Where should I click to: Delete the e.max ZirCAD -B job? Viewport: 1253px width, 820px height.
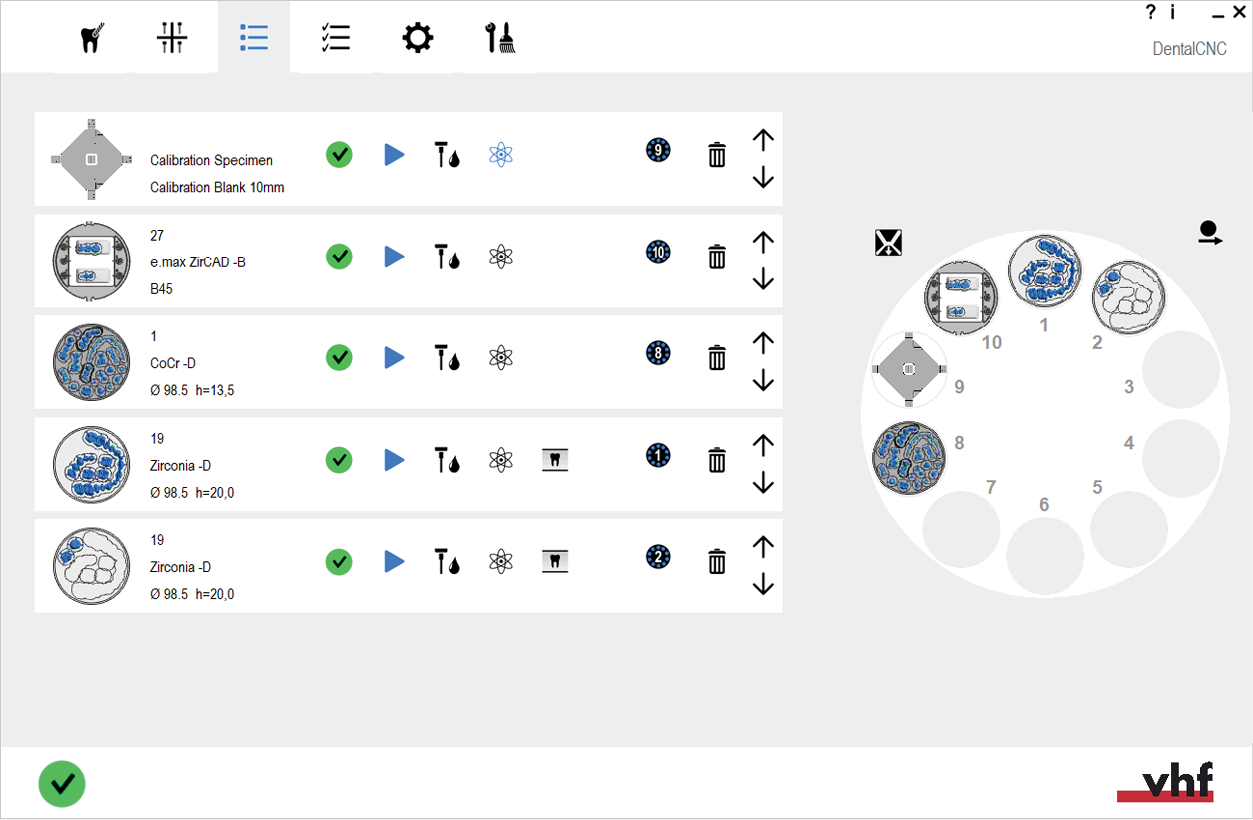tap(717, 257)
